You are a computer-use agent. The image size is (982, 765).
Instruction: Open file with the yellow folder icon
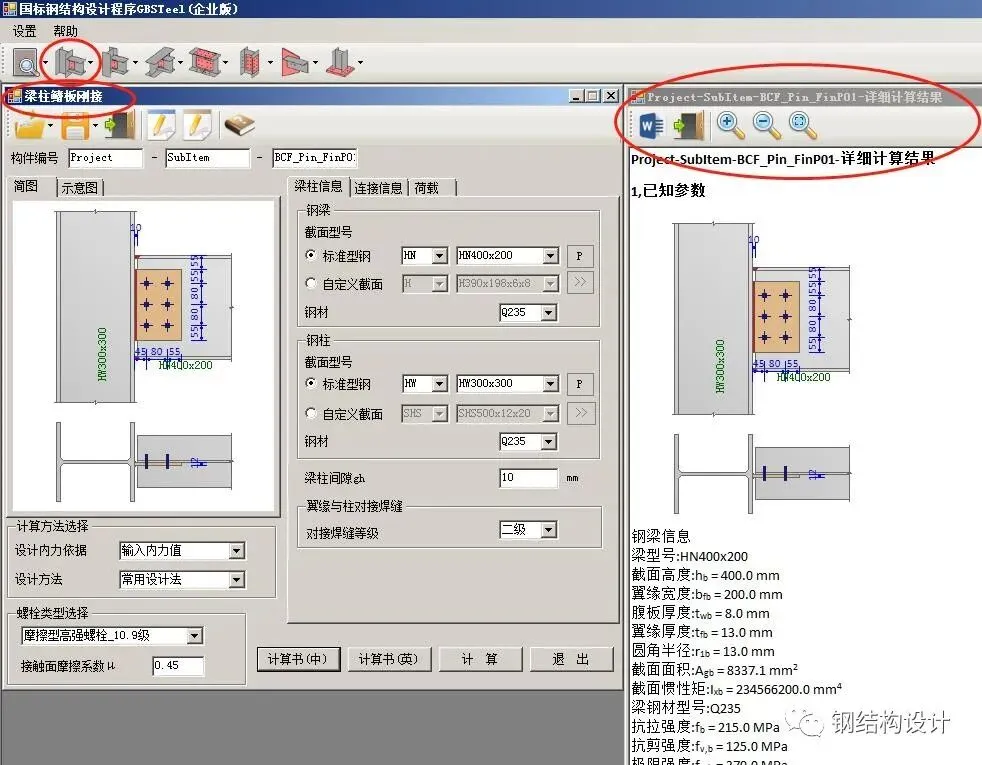(29, 126)
